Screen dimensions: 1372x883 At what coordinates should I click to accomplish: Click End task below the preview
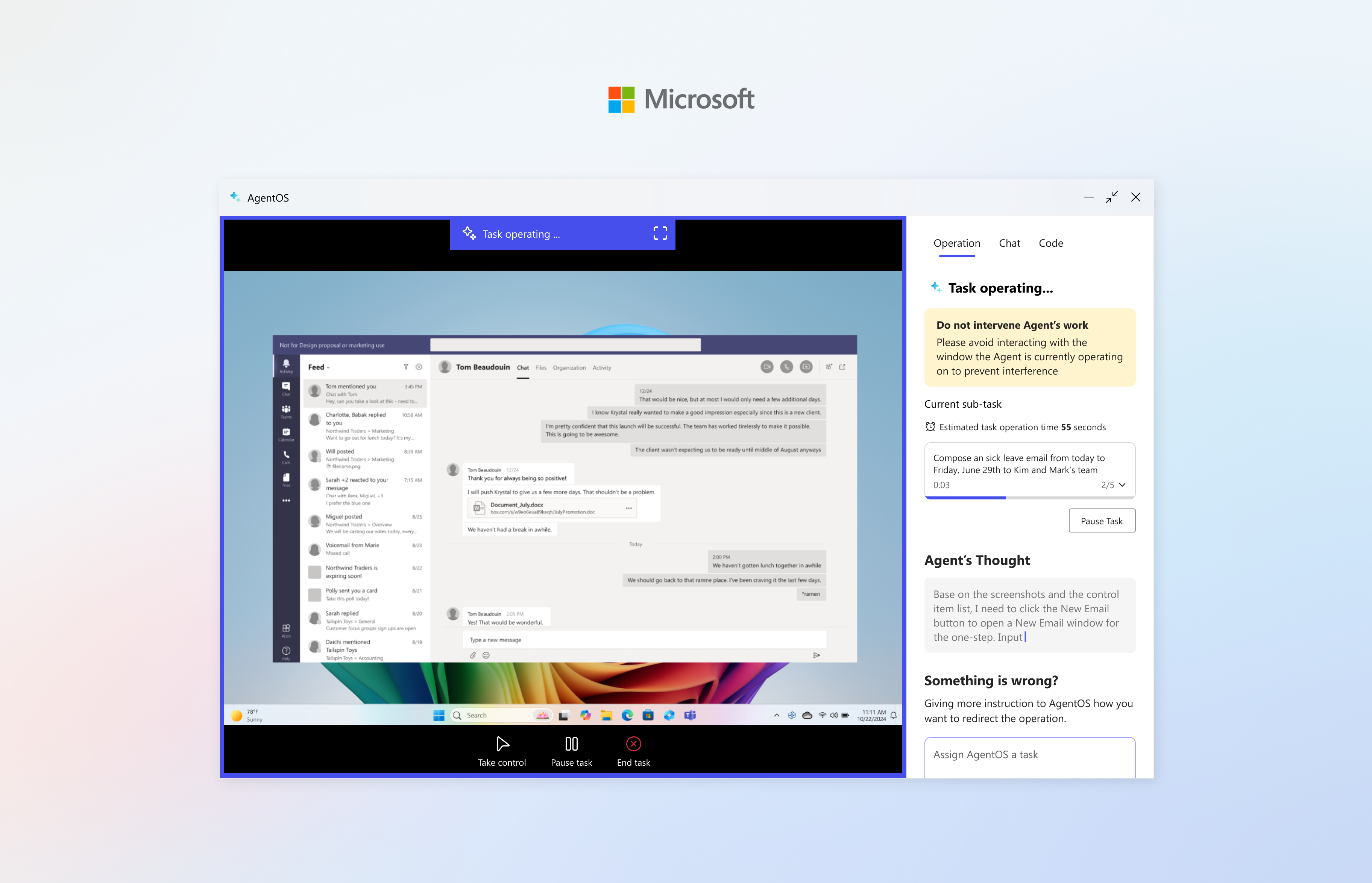coord(634,752)
